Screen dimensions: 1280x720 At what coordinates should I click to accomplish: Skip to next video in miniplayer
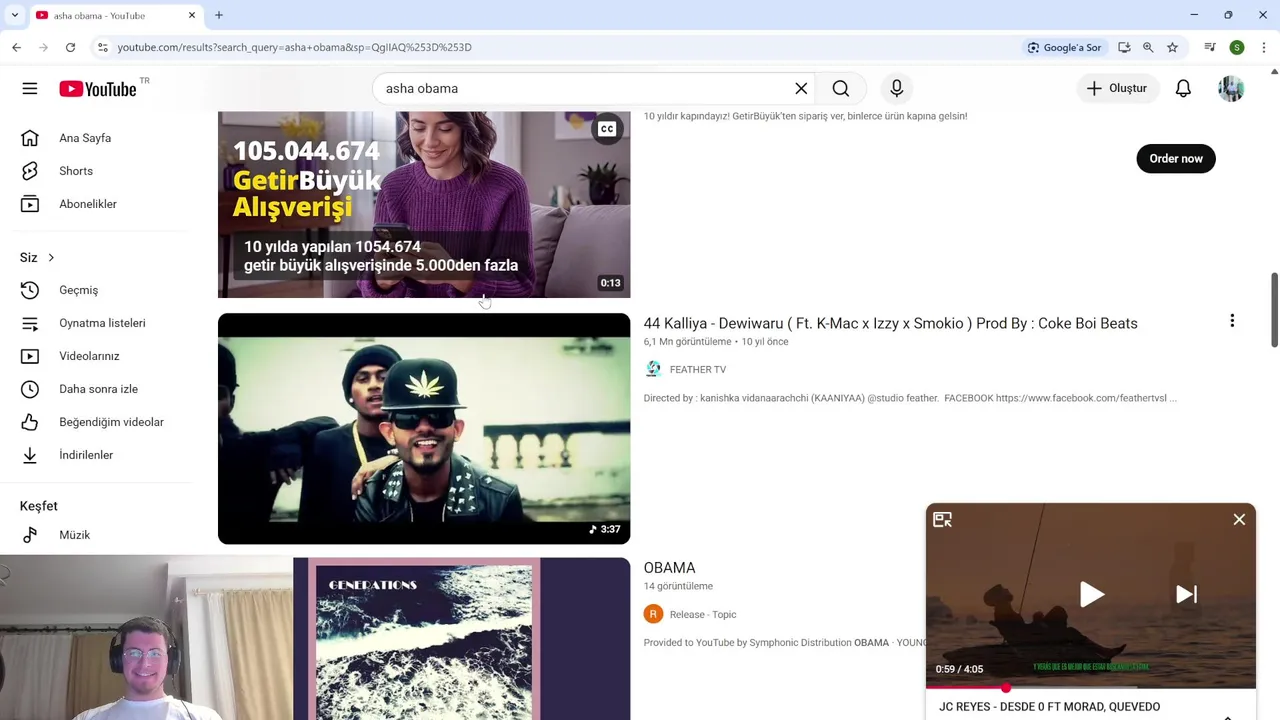[1186, 595]
